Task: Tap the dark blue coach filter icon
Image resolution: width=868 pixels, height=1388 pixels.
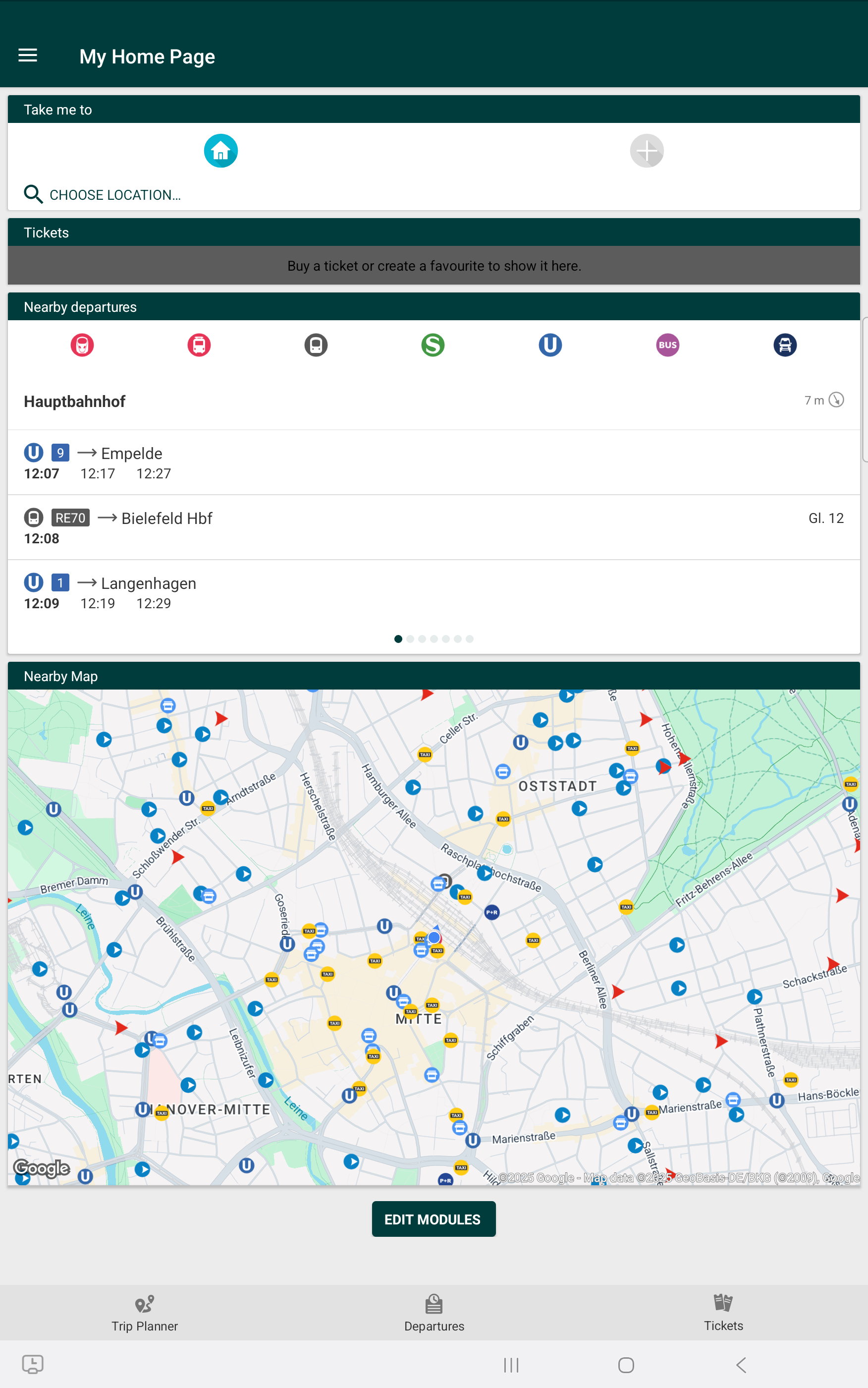Action: (x=784, y=345)
